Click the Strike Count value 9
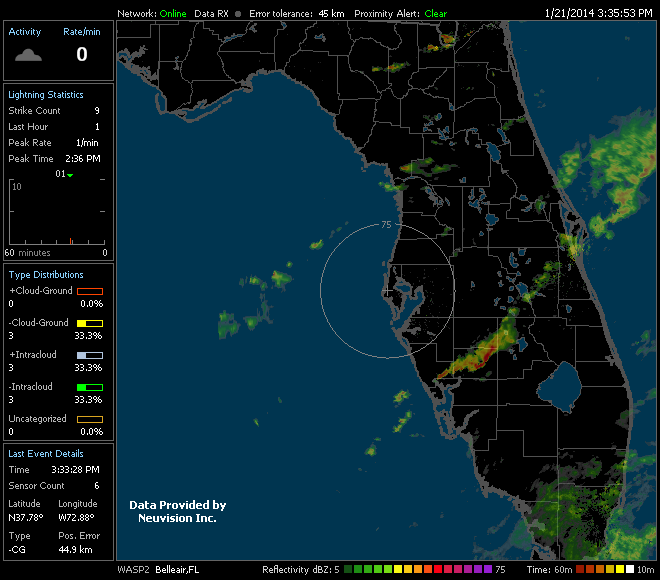 pyautogui.click(x=97, y=111)
